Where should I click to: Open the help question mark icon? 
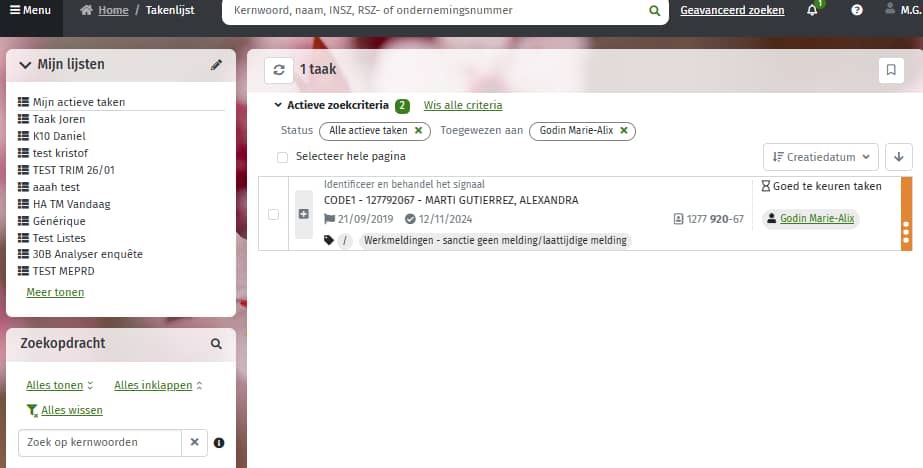pyautogui.click(x=857, y=10)
